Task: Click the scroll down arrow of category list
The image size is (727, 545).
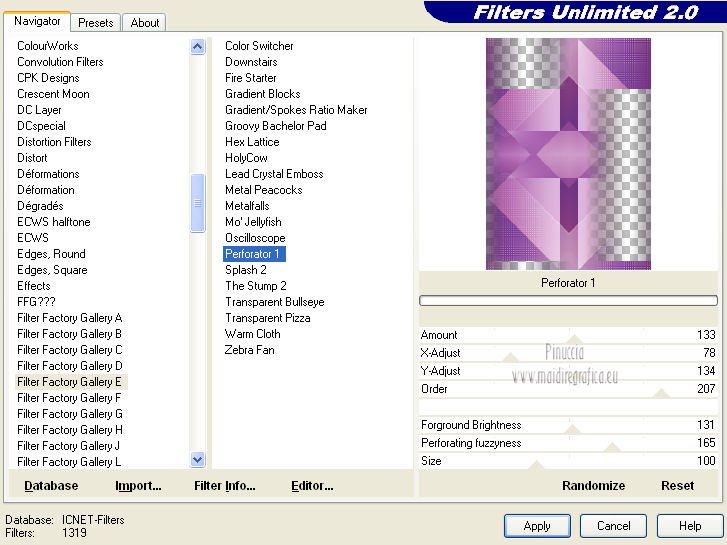Action: (x=198, y=459)
